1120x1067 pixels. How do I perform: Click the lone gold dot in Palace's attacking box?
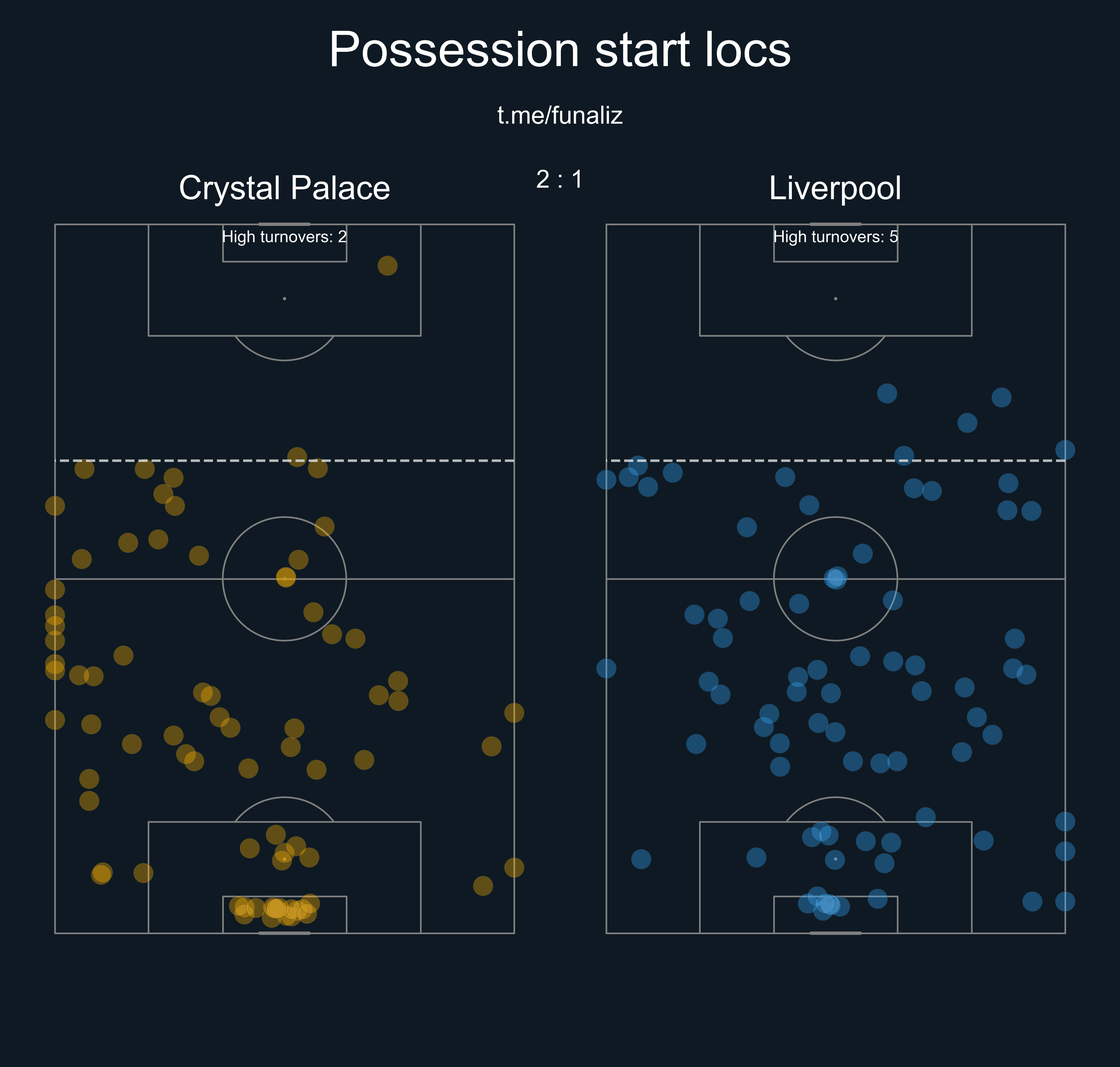[x=387, y=266]
